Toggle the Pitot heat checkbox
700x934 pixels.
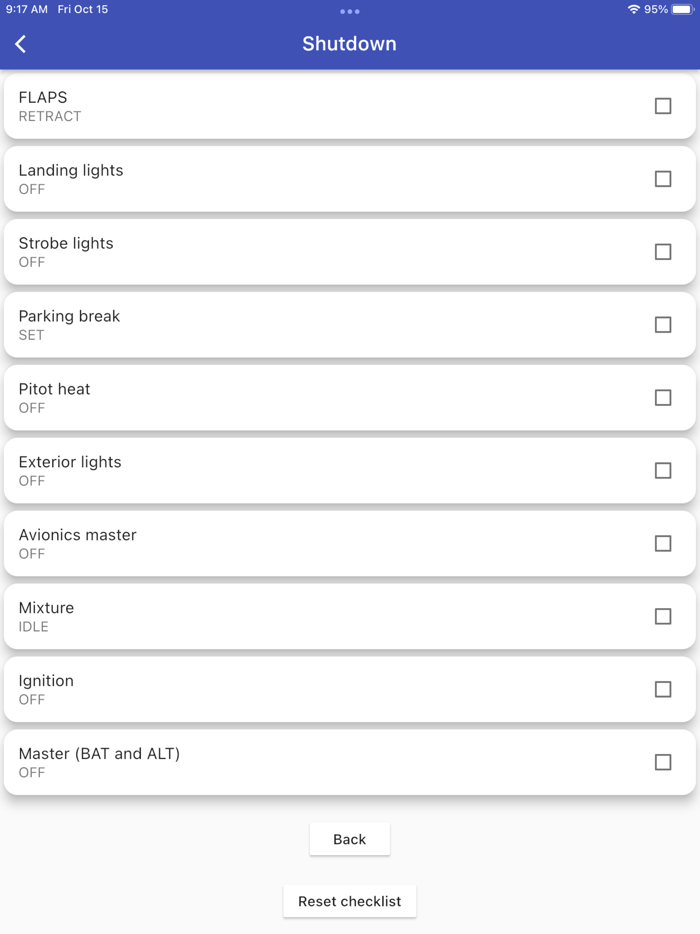[x=663, y=398]
